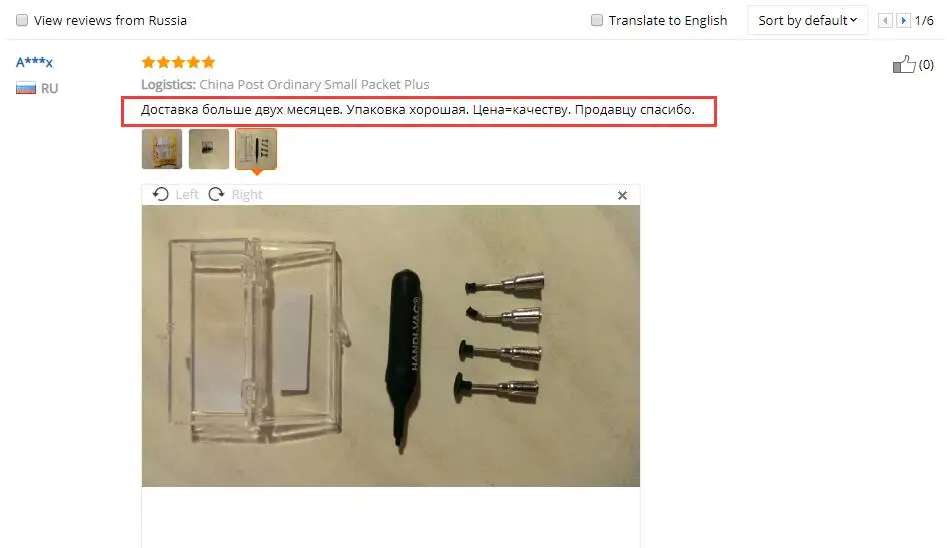
Task: Click the Russian review text
Action: coord(418,110)
